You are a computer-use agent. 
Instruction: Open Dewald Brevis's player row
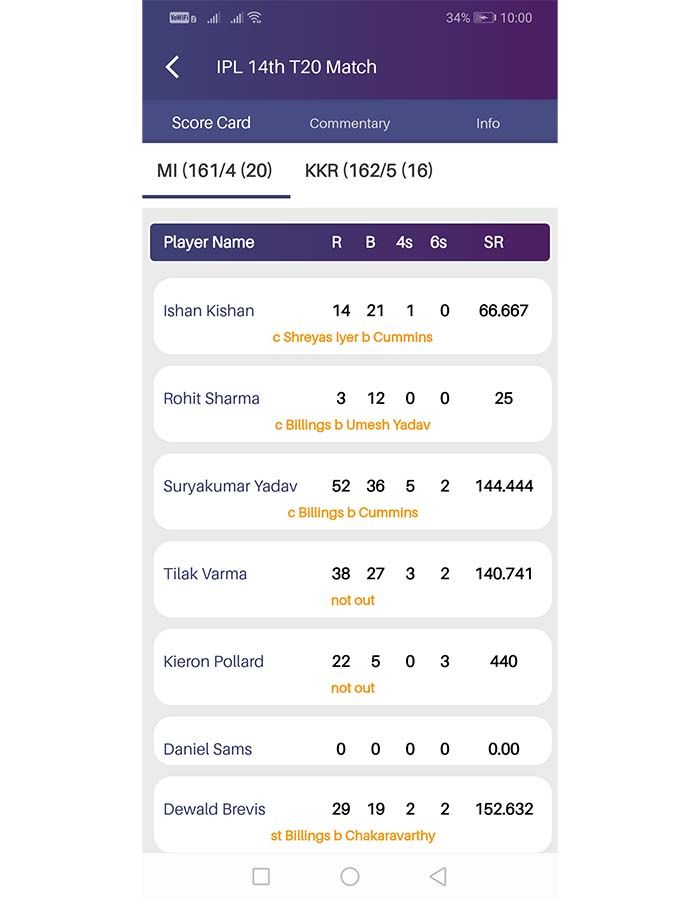point(352,815)
